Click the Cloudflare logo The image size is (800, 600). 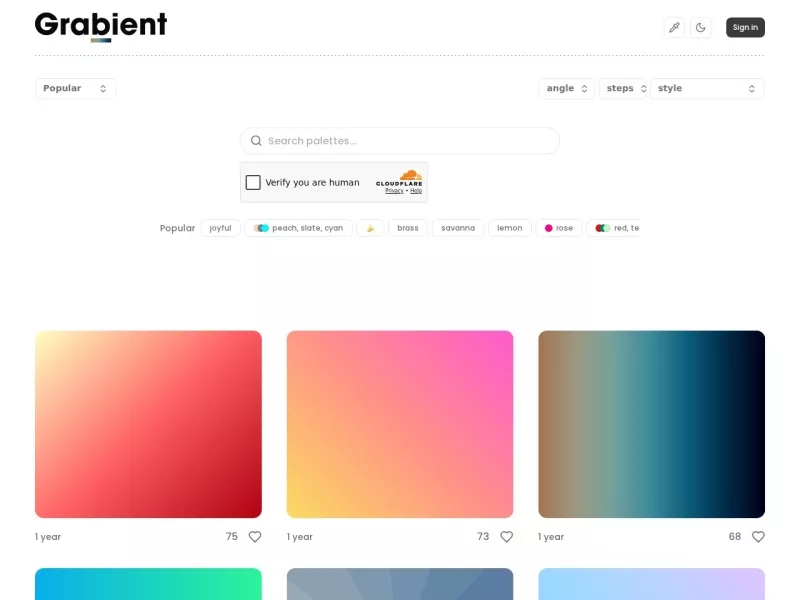pos(399,179)
